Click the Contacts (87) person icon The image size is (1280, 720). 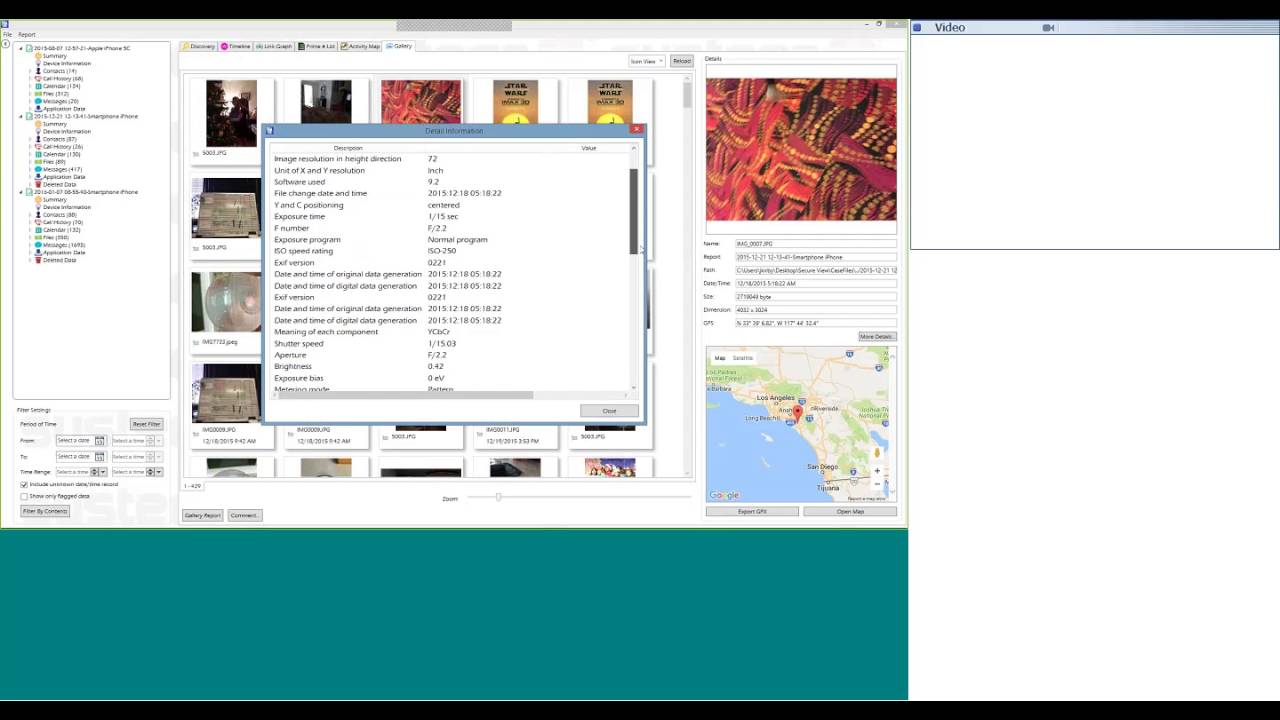click(x=38, y=139)
